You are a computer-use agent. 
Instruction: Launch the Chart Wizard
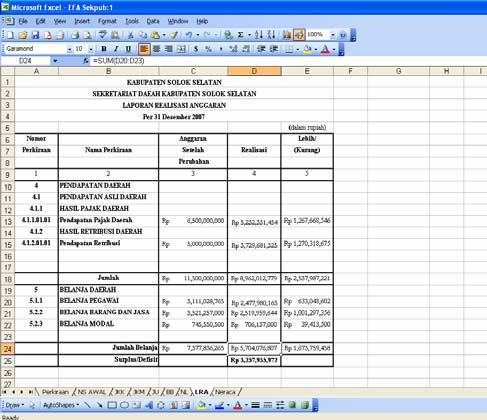click(286, 35)
